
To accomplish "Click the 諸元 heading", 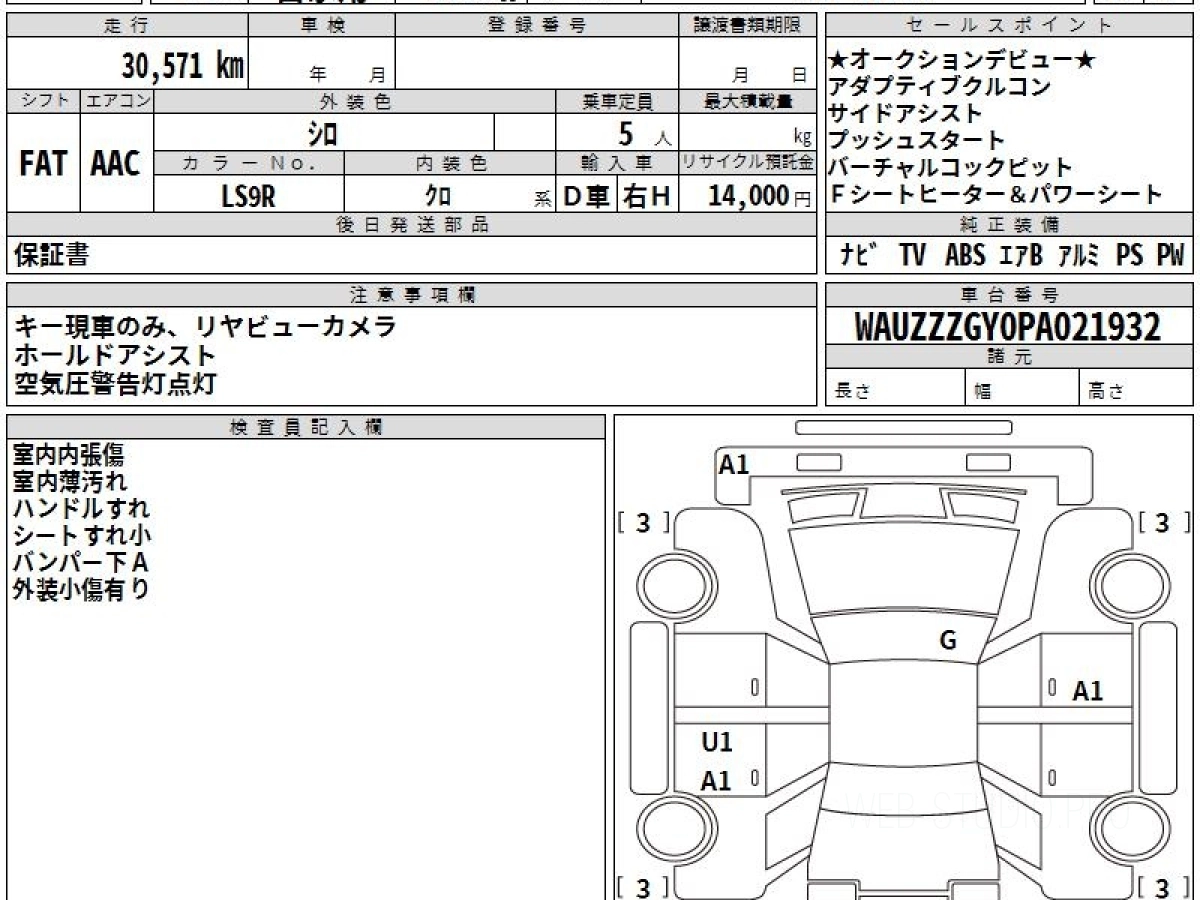I will [x=1009, y=357].
